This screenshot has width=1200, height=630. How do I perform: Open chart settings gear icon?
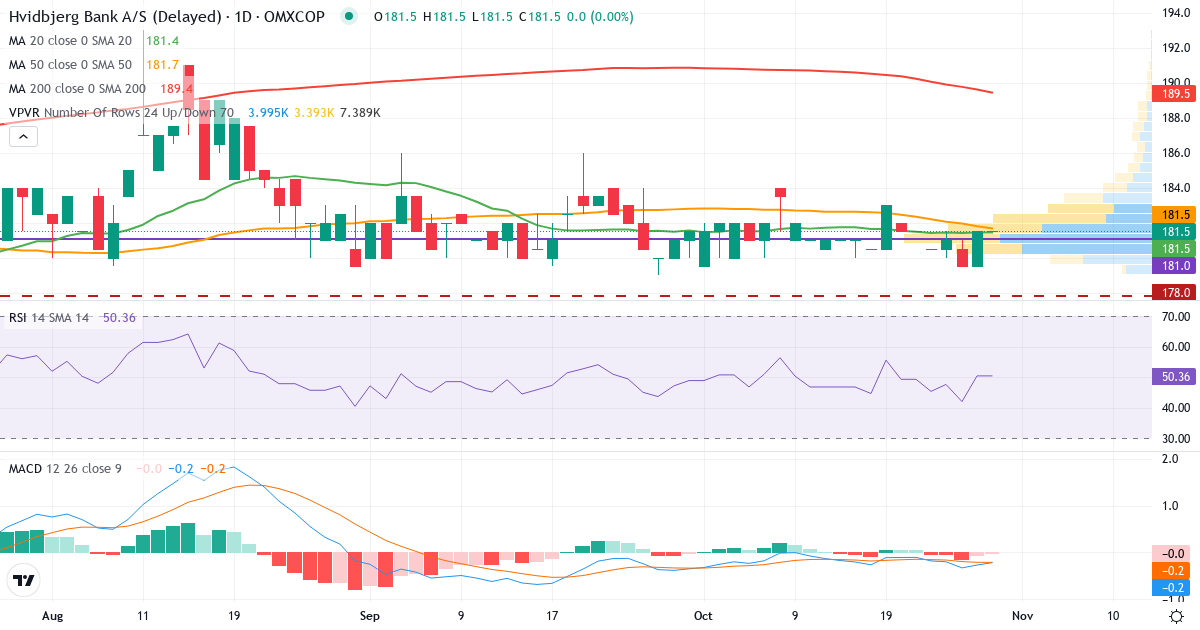point(1177,617)
